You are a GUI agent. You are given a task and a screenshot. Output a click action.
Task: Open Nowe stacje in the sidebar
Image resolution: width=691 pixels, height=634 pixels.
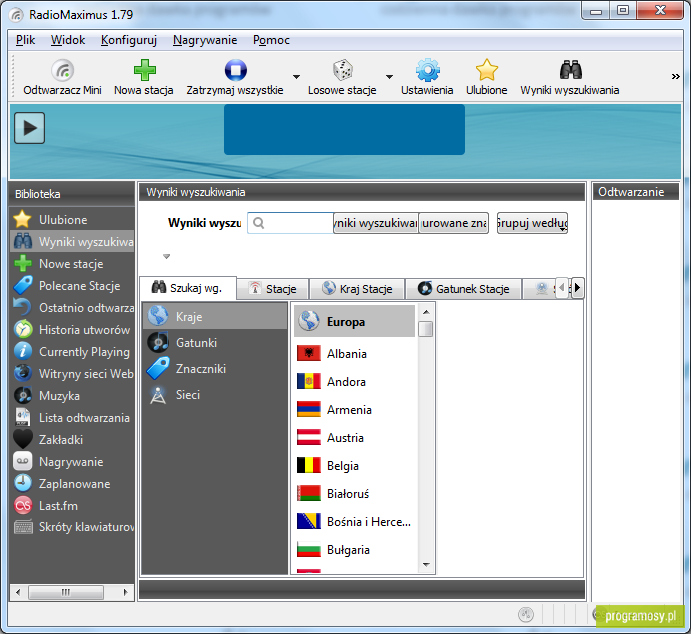click(72, 263)
